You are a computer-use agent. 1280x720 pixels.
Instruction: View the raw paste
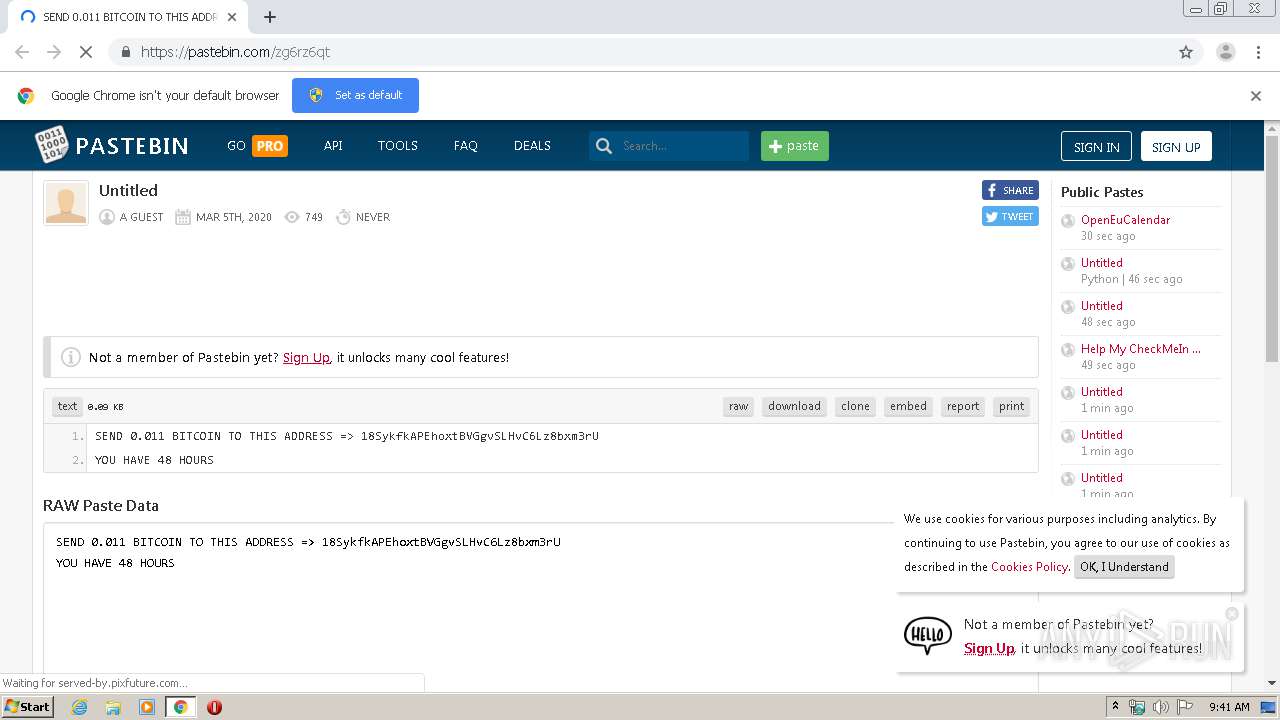point(738,406)
